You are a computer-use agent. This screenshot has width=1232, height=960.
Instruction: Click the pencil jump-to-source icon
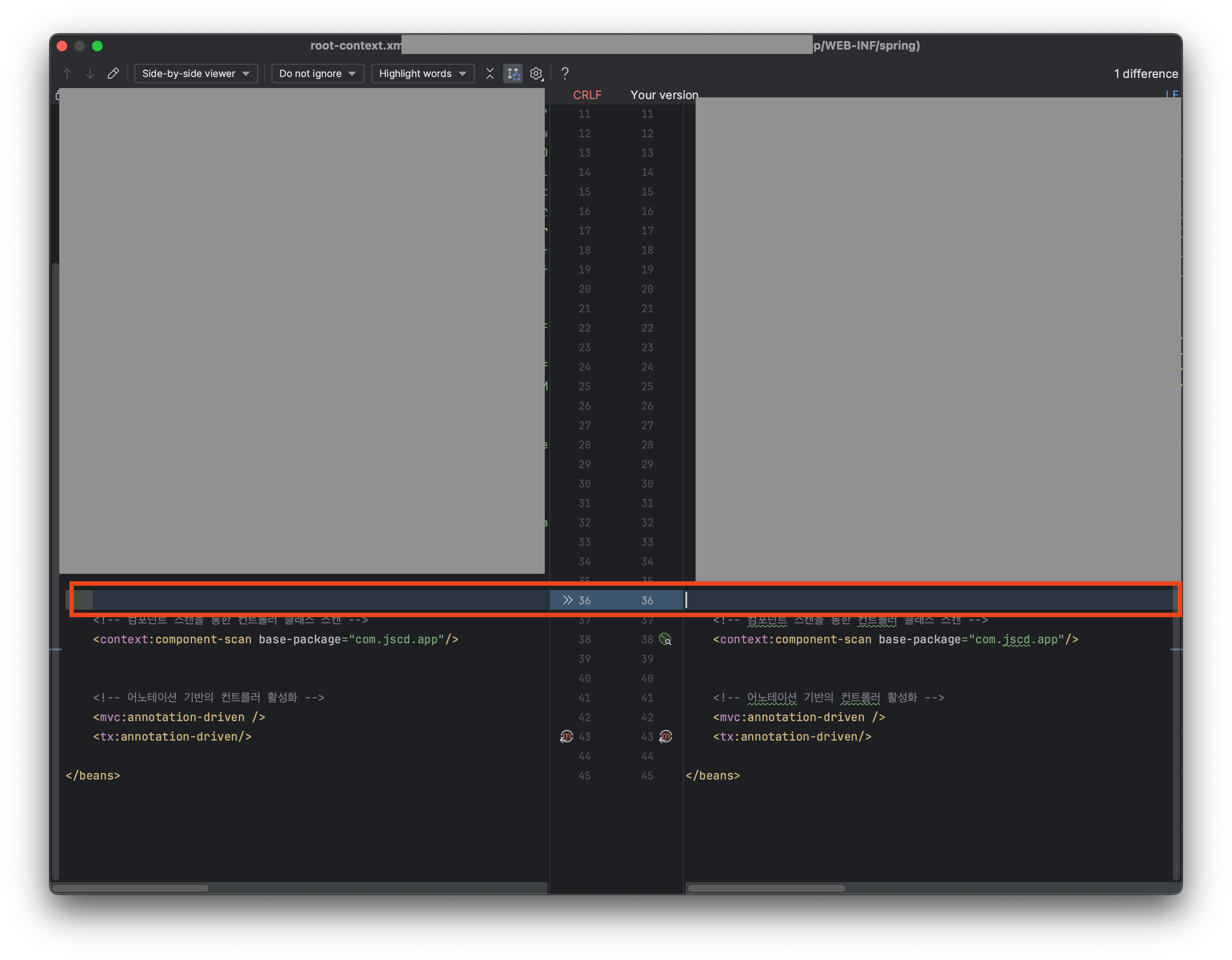113,73
